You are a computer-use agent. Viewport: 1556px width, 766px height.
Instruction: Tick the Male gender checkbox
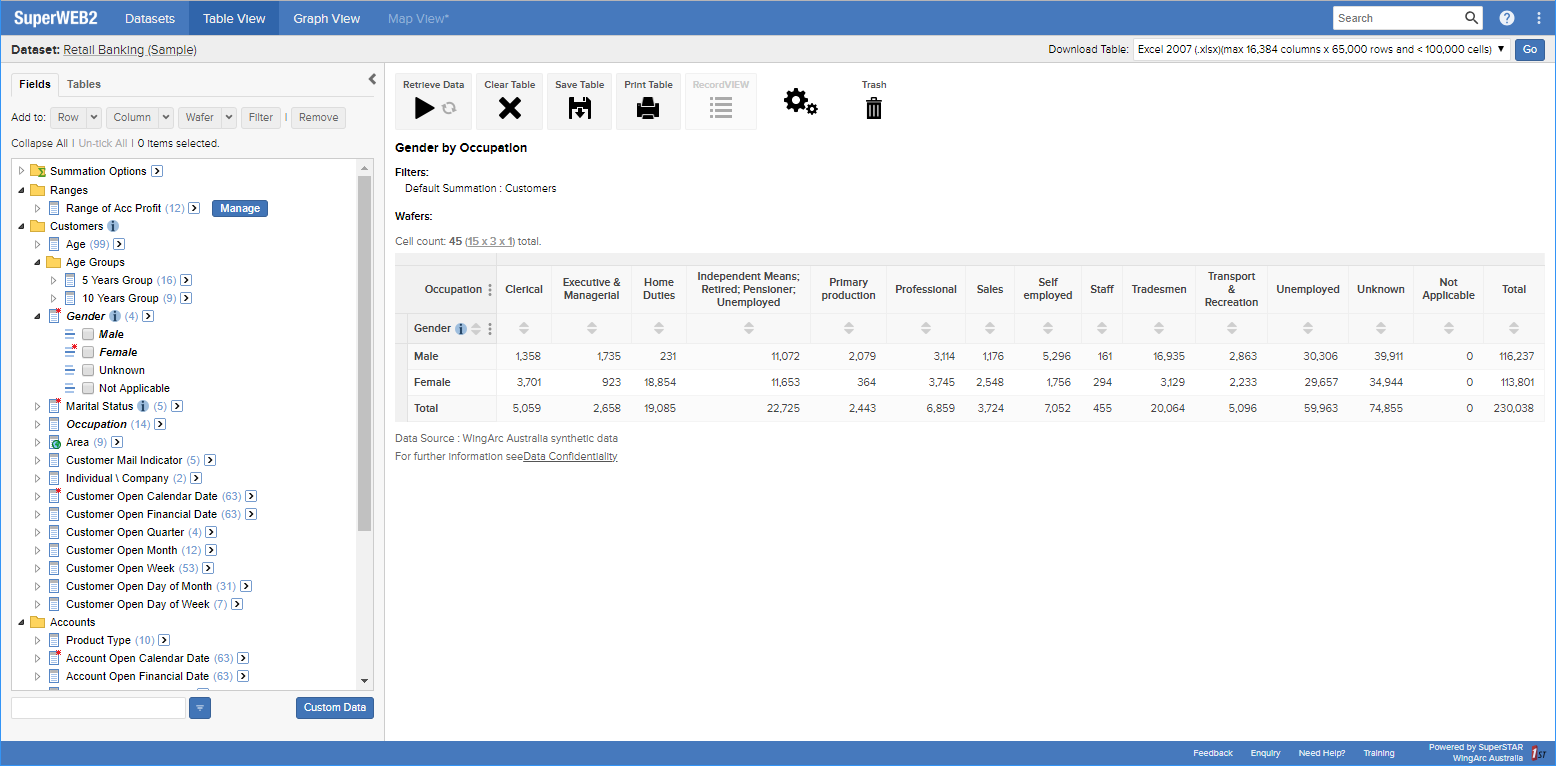(x=88, y=334)
